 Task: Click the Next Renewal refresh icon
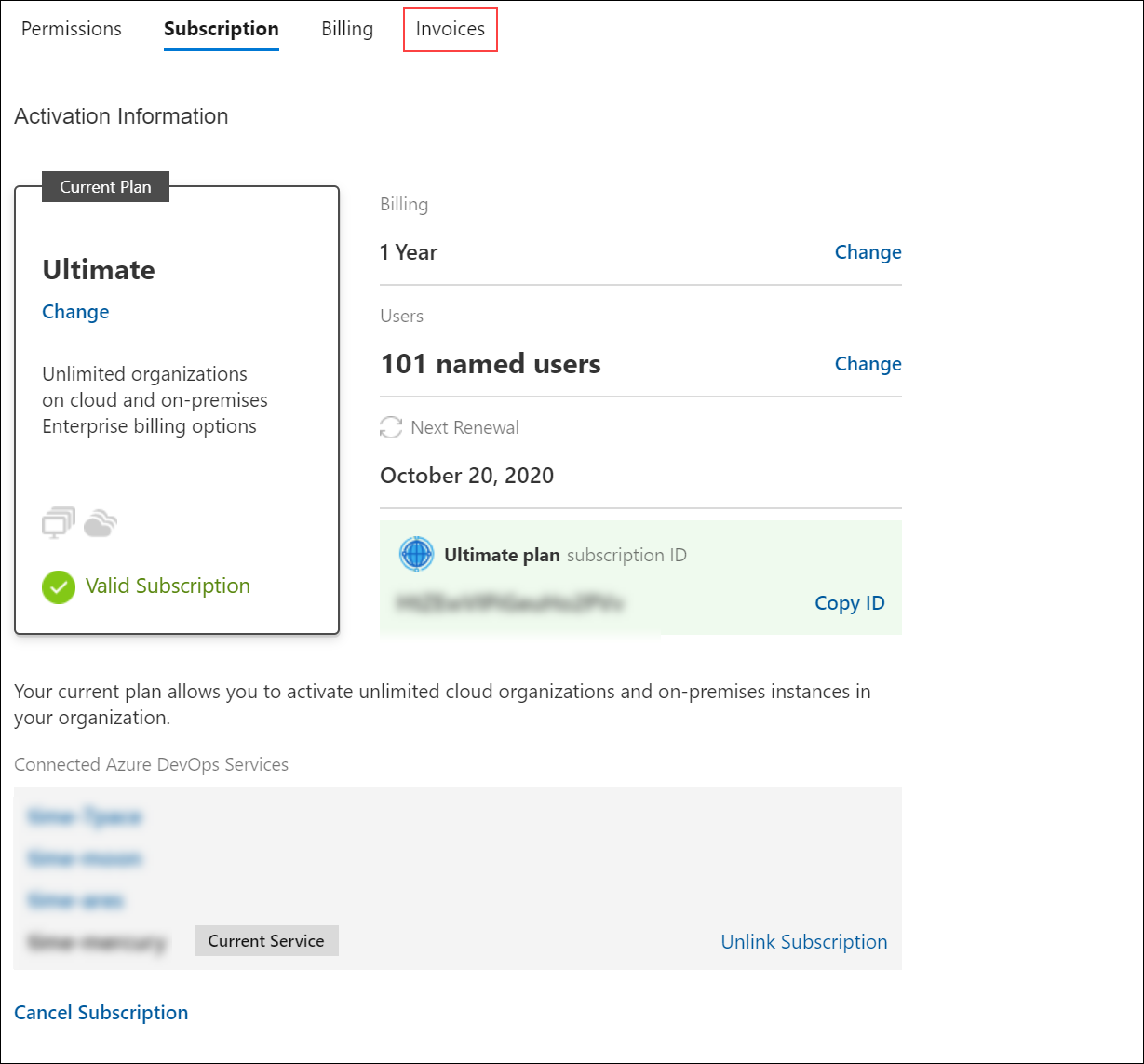391,427
